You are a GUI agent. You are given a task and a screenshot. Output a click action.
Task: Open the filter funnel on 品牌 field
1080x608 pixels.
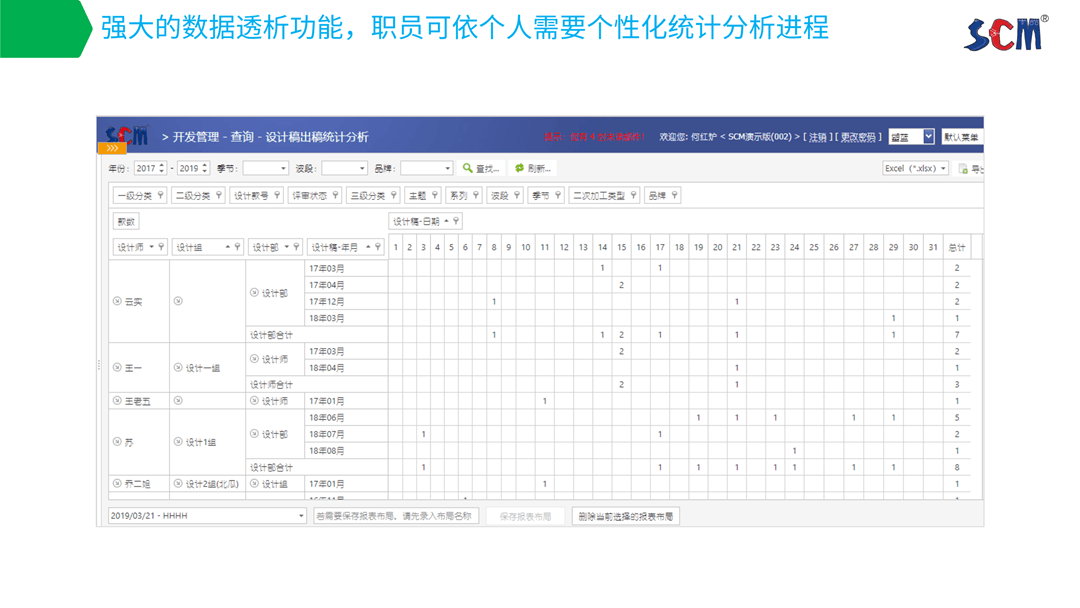675,194
